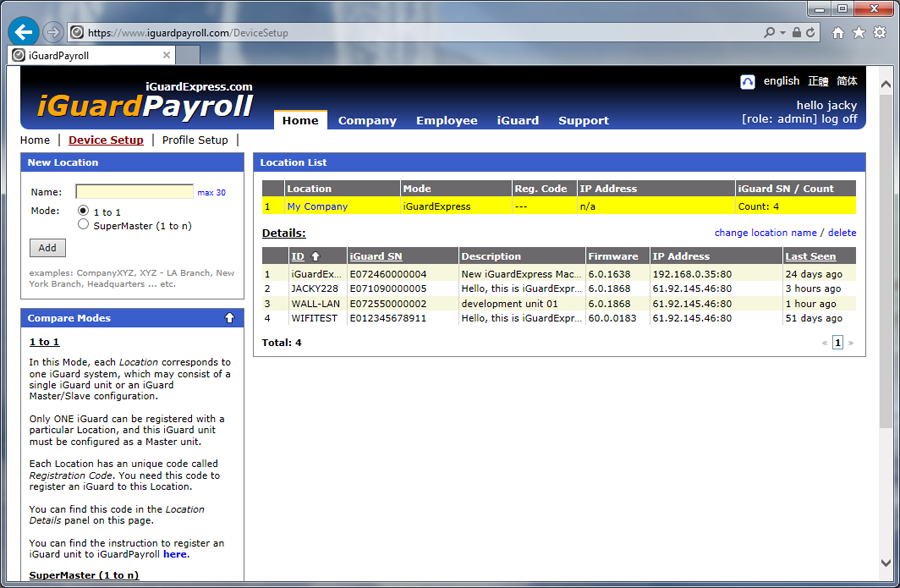Sort details by iGuard SN column
This screenshot has width=900, height=588.
(x=376, y=257)
